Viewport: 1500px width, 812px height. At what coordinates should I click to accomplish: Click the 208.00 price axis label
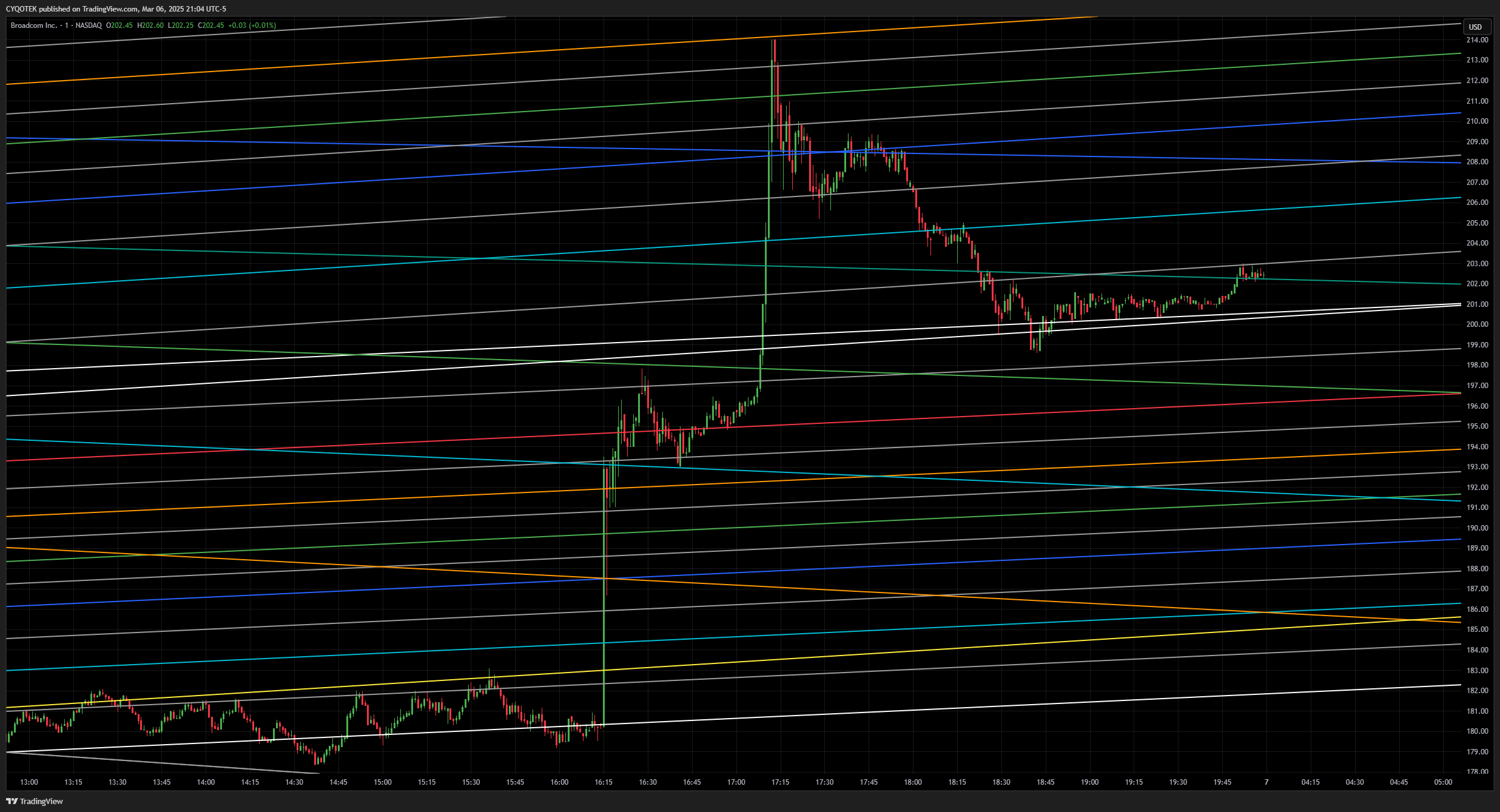[1477, 162]
